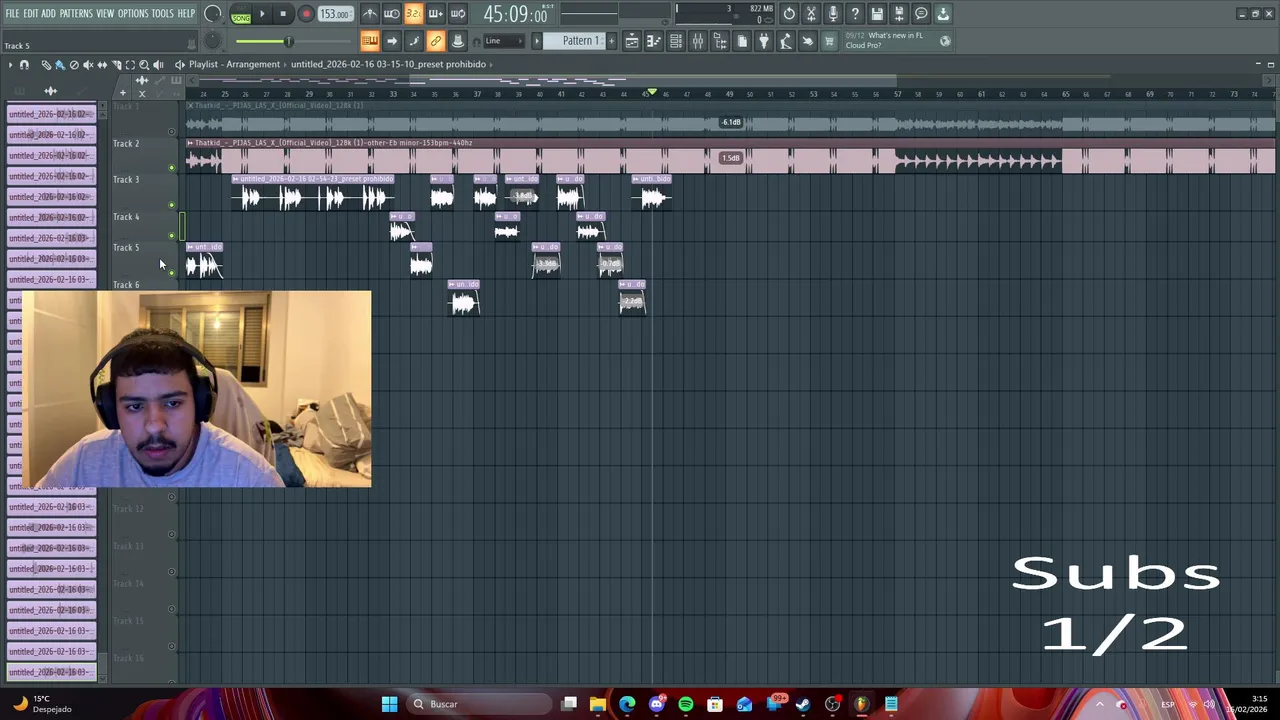Click the 45:09:00 time display
This screenshot has height=720, width=1280.
tap(515, 14)
